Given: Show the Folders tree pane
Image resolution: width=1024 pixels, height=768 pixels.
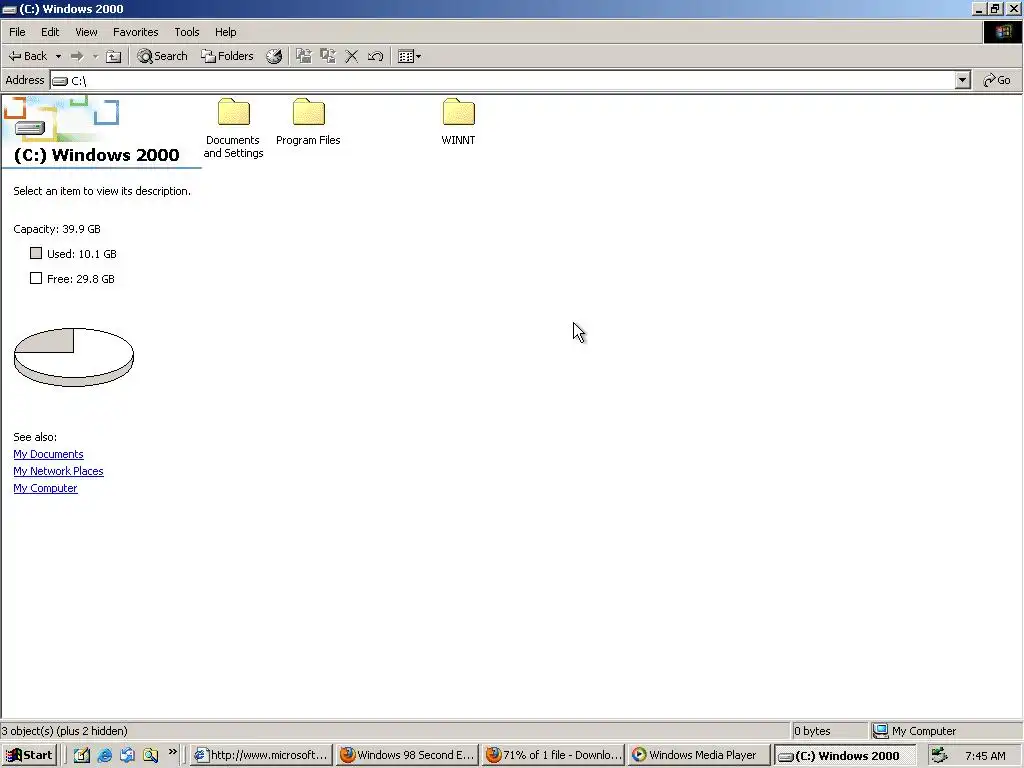Looking at the screenshot, I should (227, 56).
